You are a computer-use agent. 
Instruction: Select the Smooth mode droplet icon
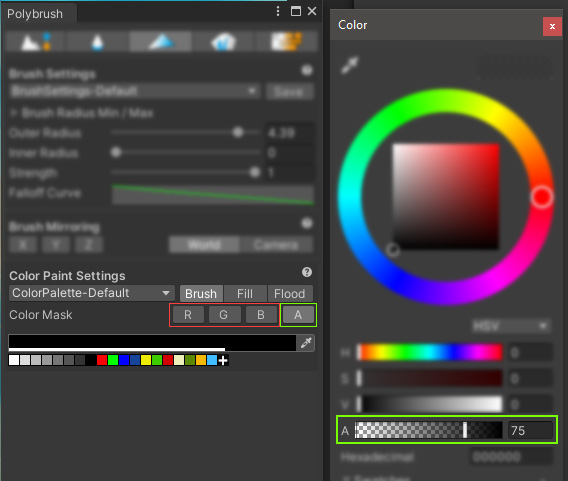[97, 42]
